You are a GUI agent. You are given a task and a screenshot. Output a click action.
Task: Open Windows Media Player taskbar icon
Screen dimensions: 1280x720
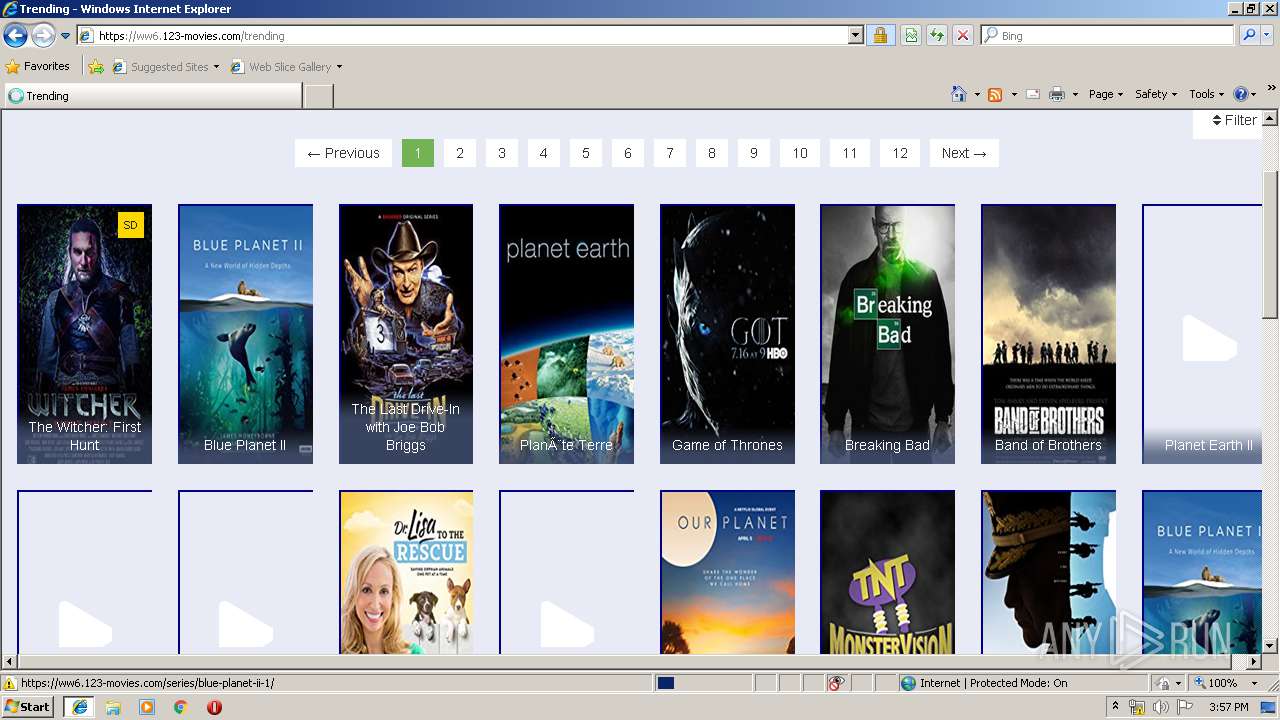147,707
